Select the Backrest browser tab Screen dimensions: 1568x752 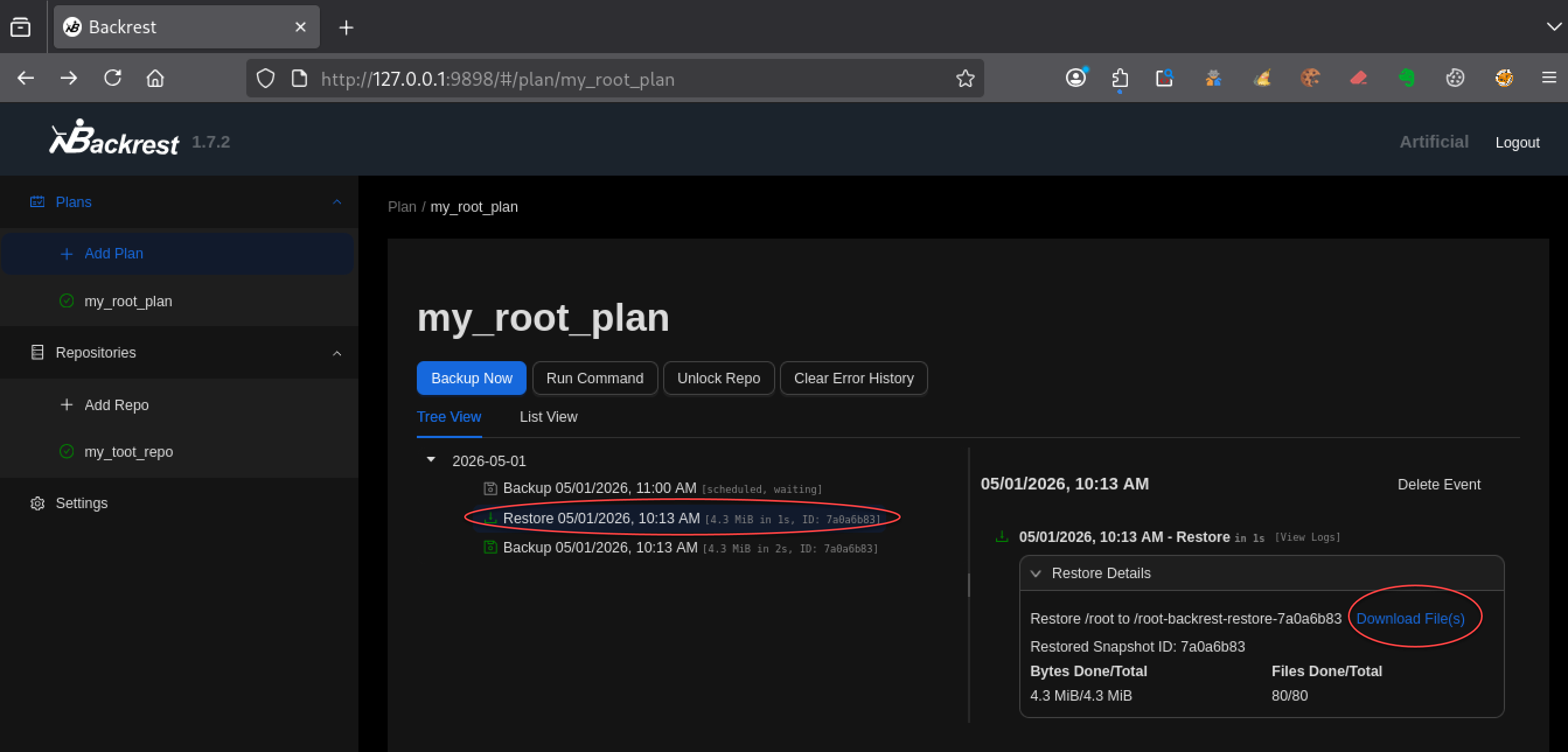click(186, 27)
